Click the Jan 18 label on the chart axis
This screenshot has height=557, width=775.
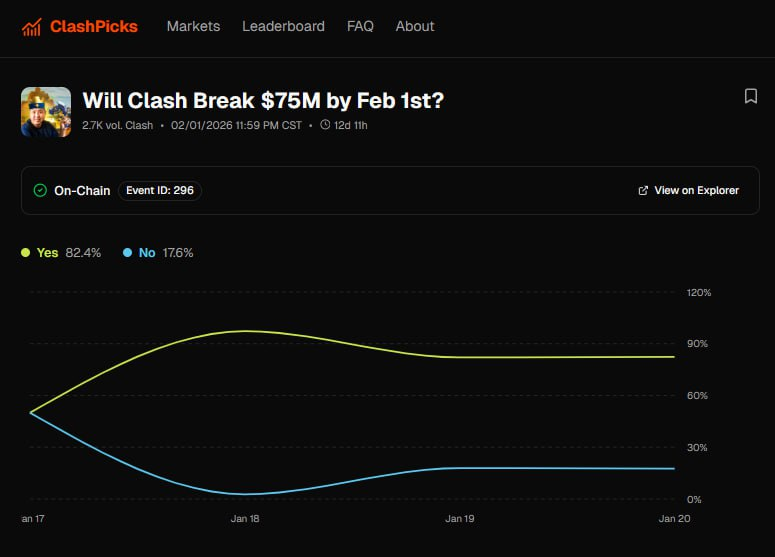tap(246, 519)
